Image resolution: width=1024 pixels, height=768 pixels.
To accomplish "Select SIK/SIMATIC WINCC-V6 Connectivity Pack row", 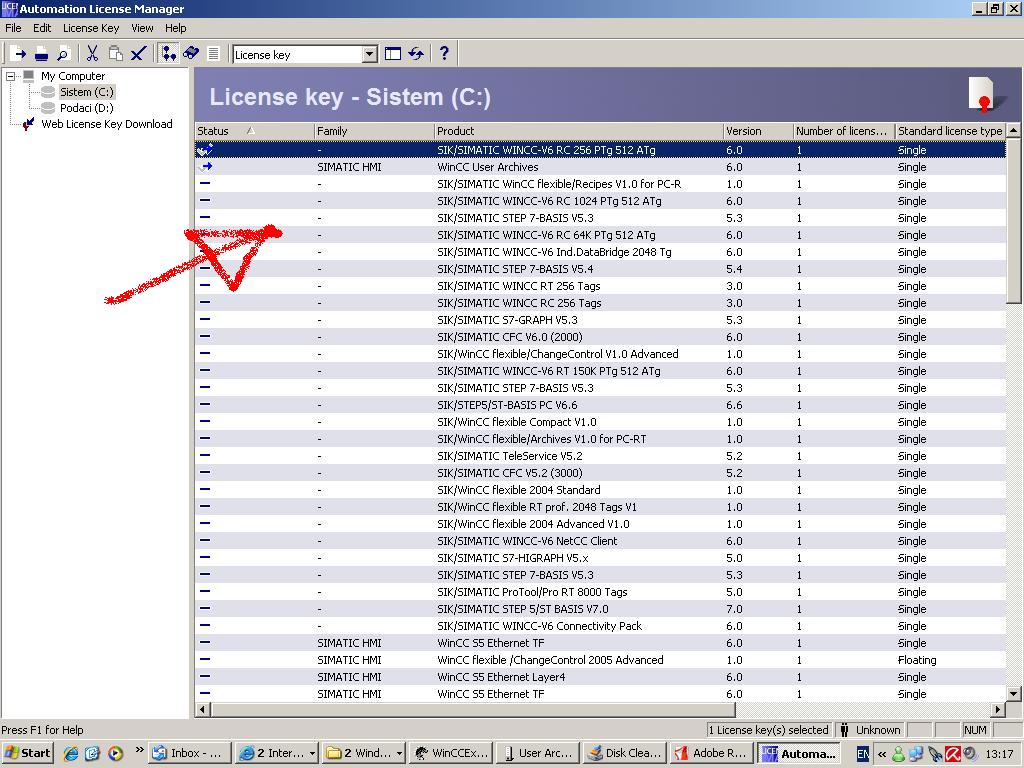I will coord(600,626).
